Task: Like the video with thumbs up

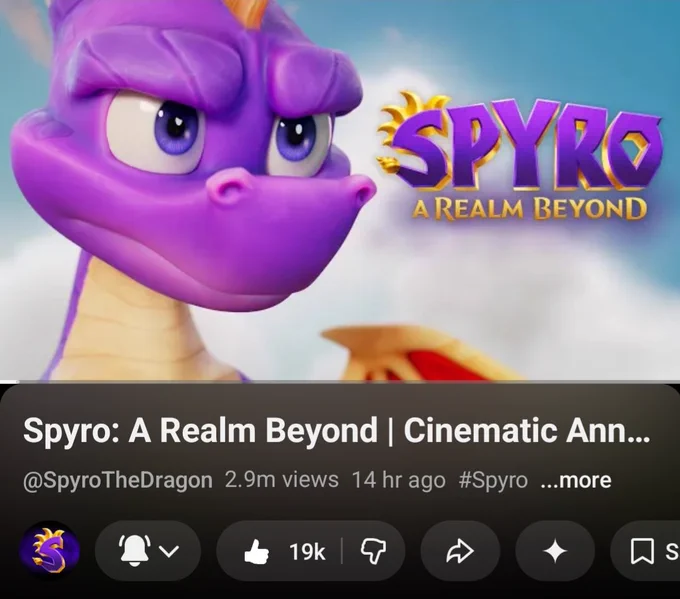Action: point(257,551)
